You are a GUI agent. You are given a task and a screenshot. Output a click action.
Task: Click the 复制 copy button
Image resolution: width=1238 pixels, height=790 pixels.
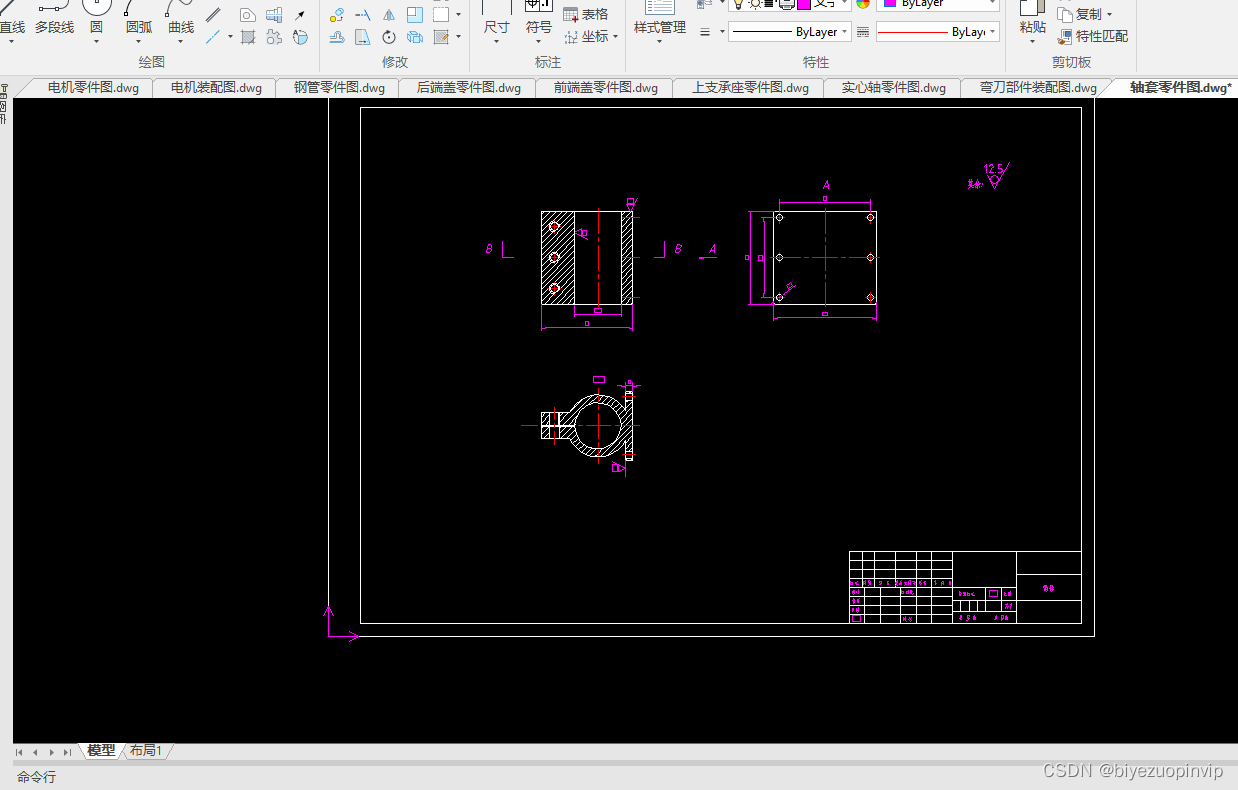coord(1080,14)
